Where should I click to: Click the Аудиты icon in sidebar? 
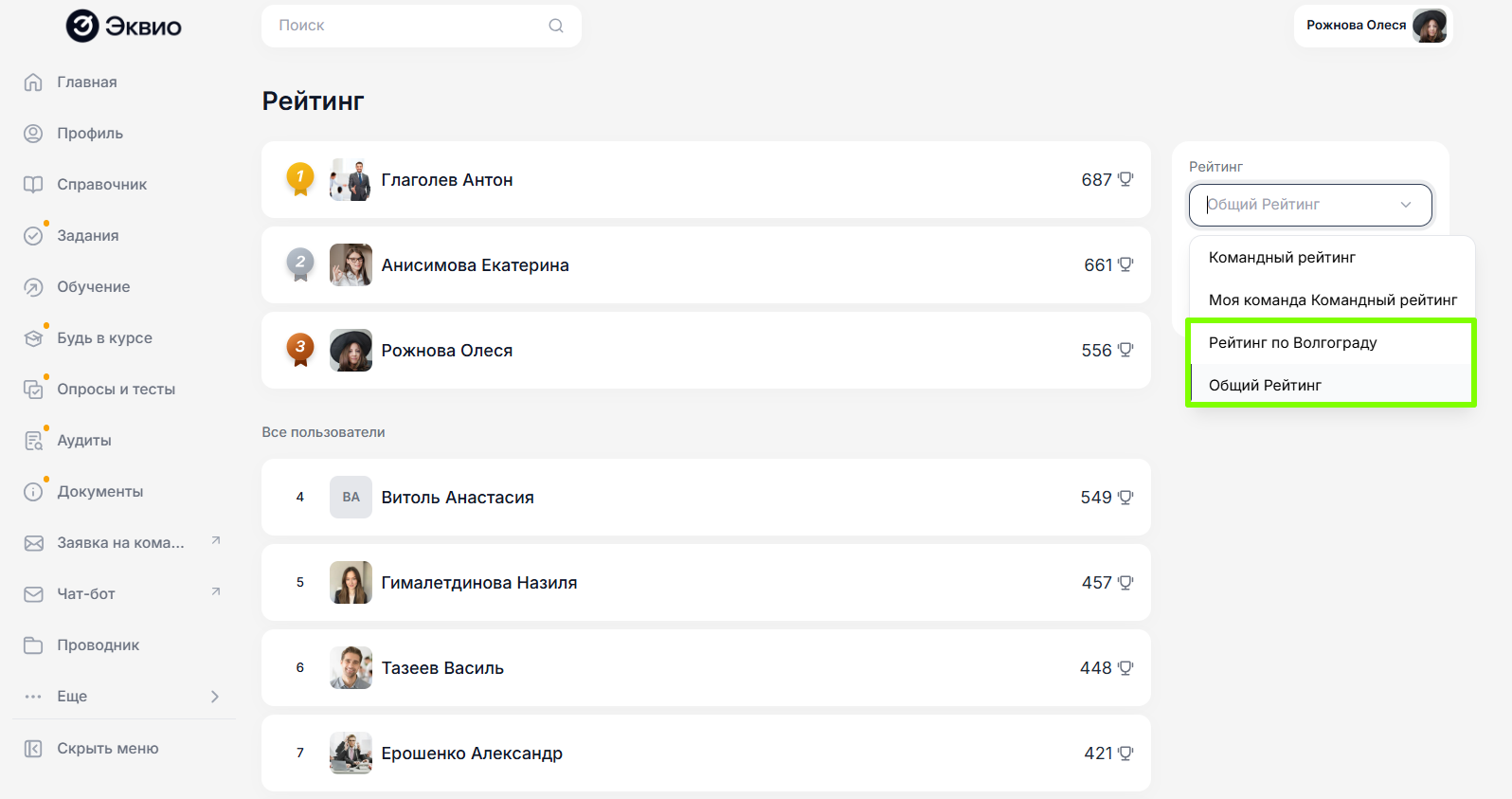[x=33, y=441]
